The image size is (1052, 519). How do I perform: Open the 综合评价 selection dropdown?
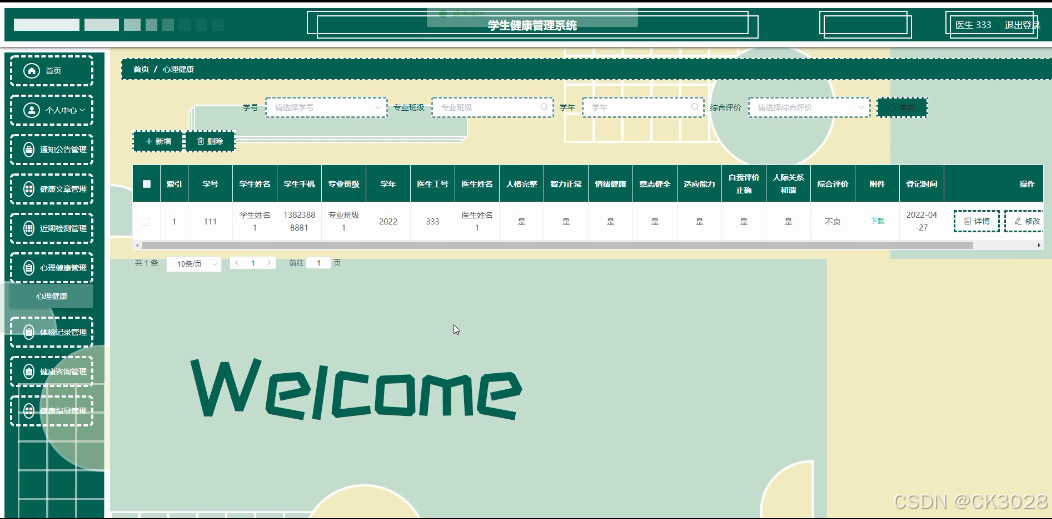tap(809, 107)
